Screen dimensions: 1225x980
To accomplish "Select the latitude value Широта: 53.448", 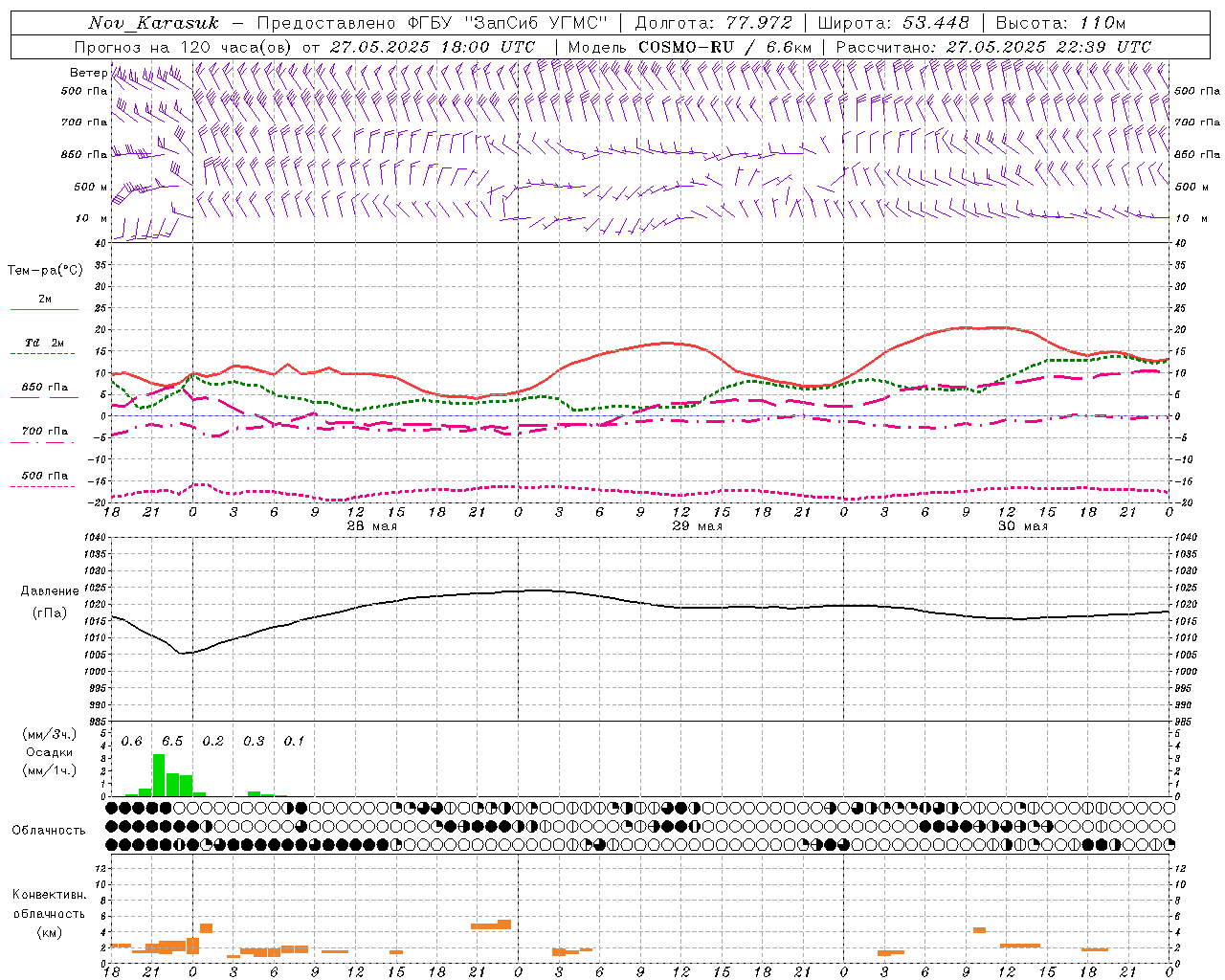I will [x=893, y=23].
